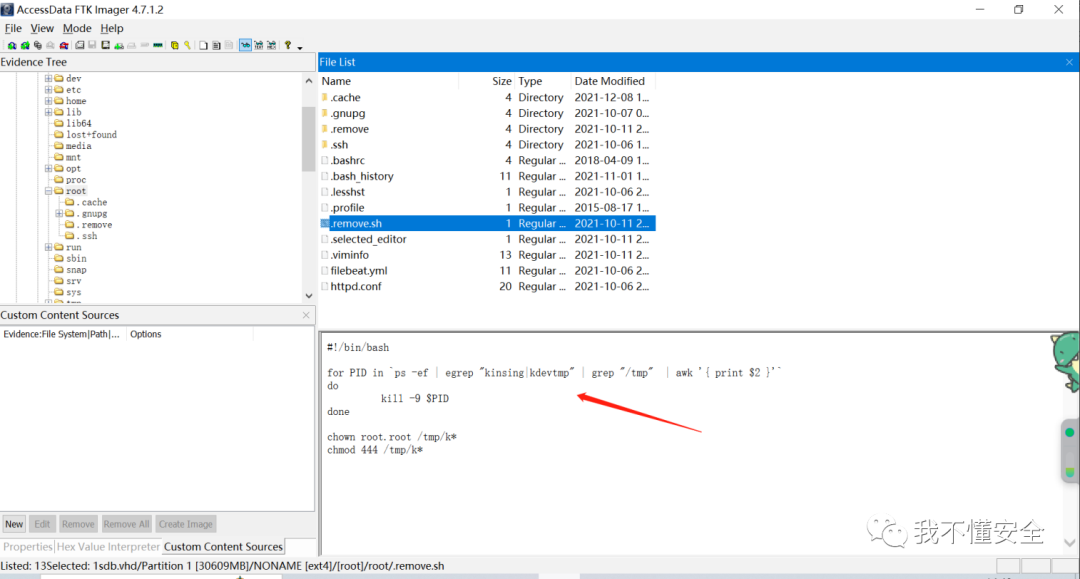Viewport: 1080px width, 579px height.
Task: Switch to the Hex Value Interpreter tab
Action: coord(108,547)
